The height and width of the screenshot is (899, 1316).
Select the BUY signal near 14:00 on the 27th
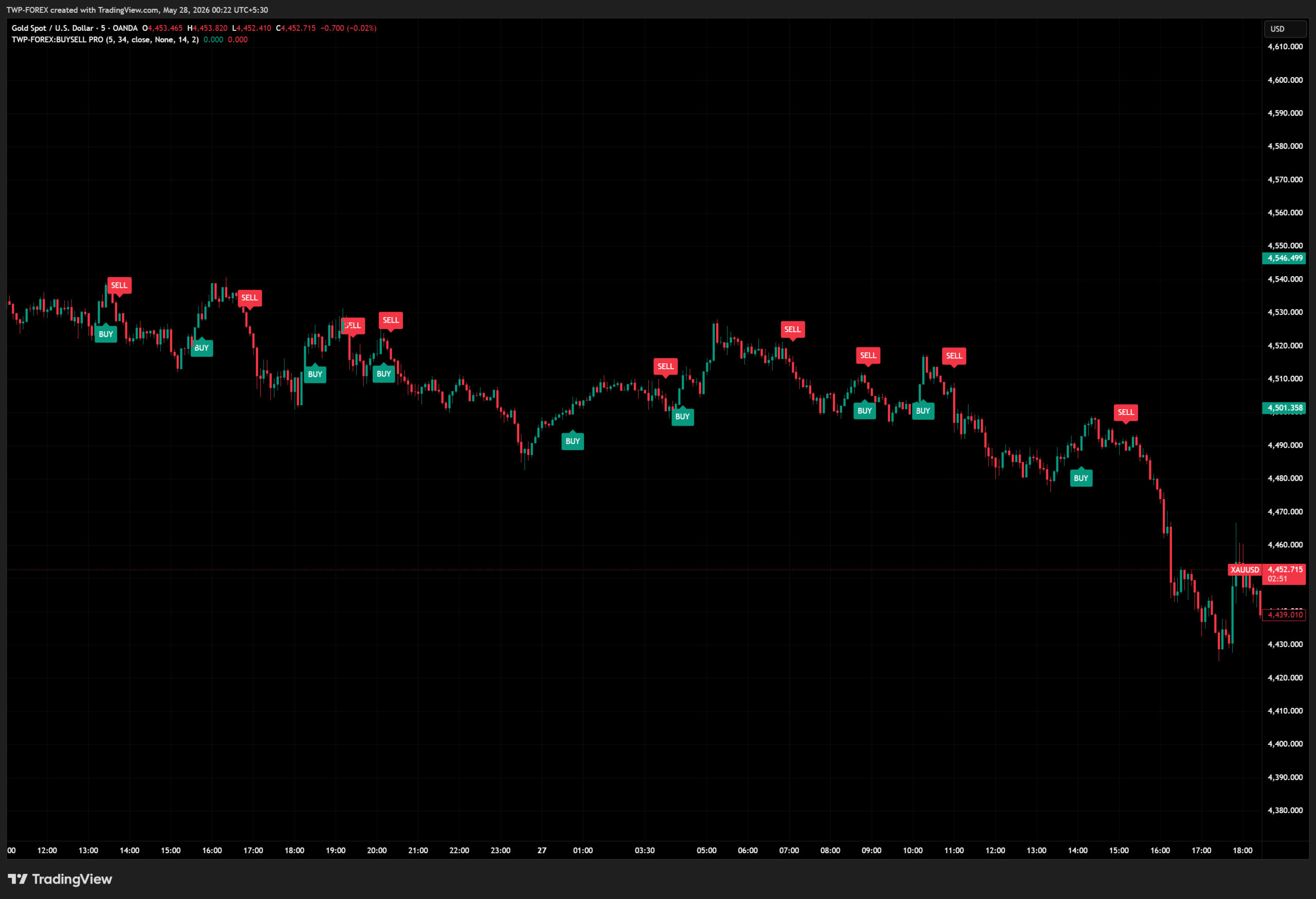pyautogui.click(x=1081, y=479)
